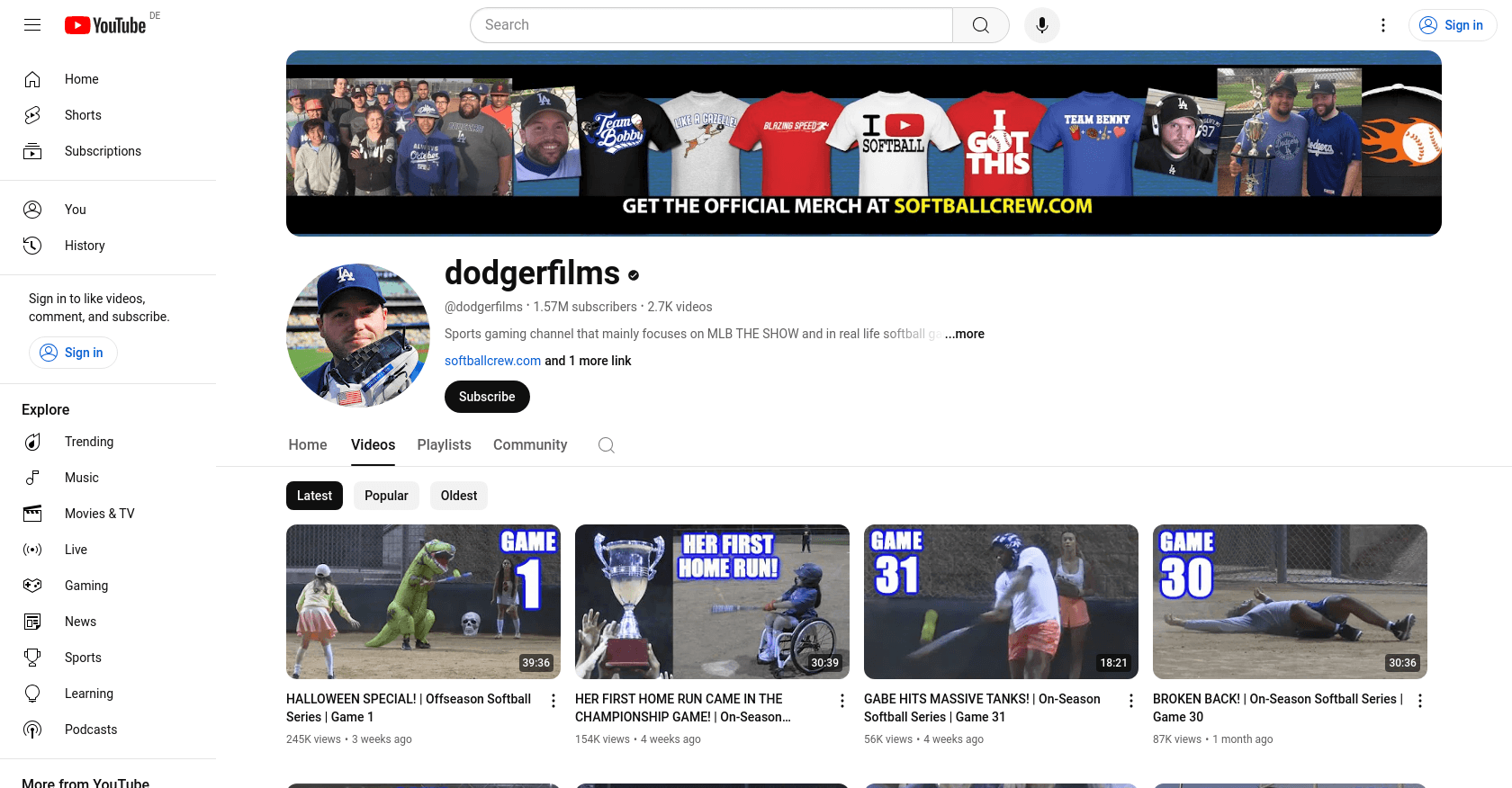Open the hamburger guide menu
Viewport: 1512px width, 788px height.
(32, 25)
